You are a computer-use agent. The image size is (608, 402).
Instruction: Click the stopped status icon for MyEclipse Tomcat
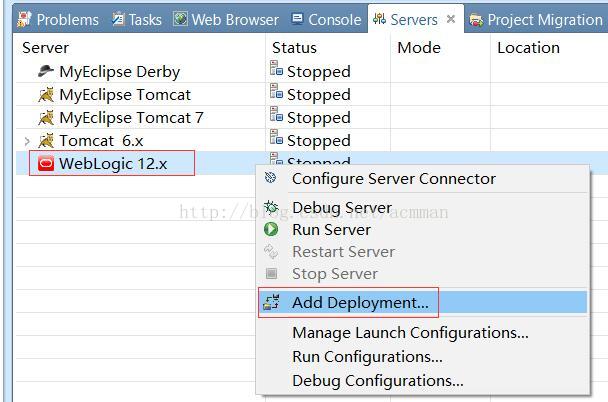pyautogui.click(x=276, y=91)
